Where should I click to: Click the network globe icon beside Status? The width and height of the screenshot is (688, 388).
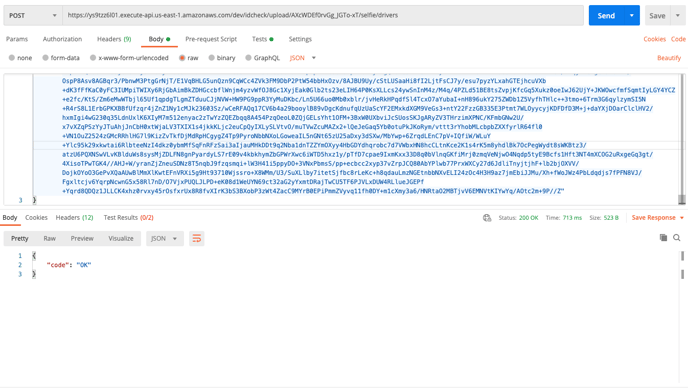[x=487, y=218]
